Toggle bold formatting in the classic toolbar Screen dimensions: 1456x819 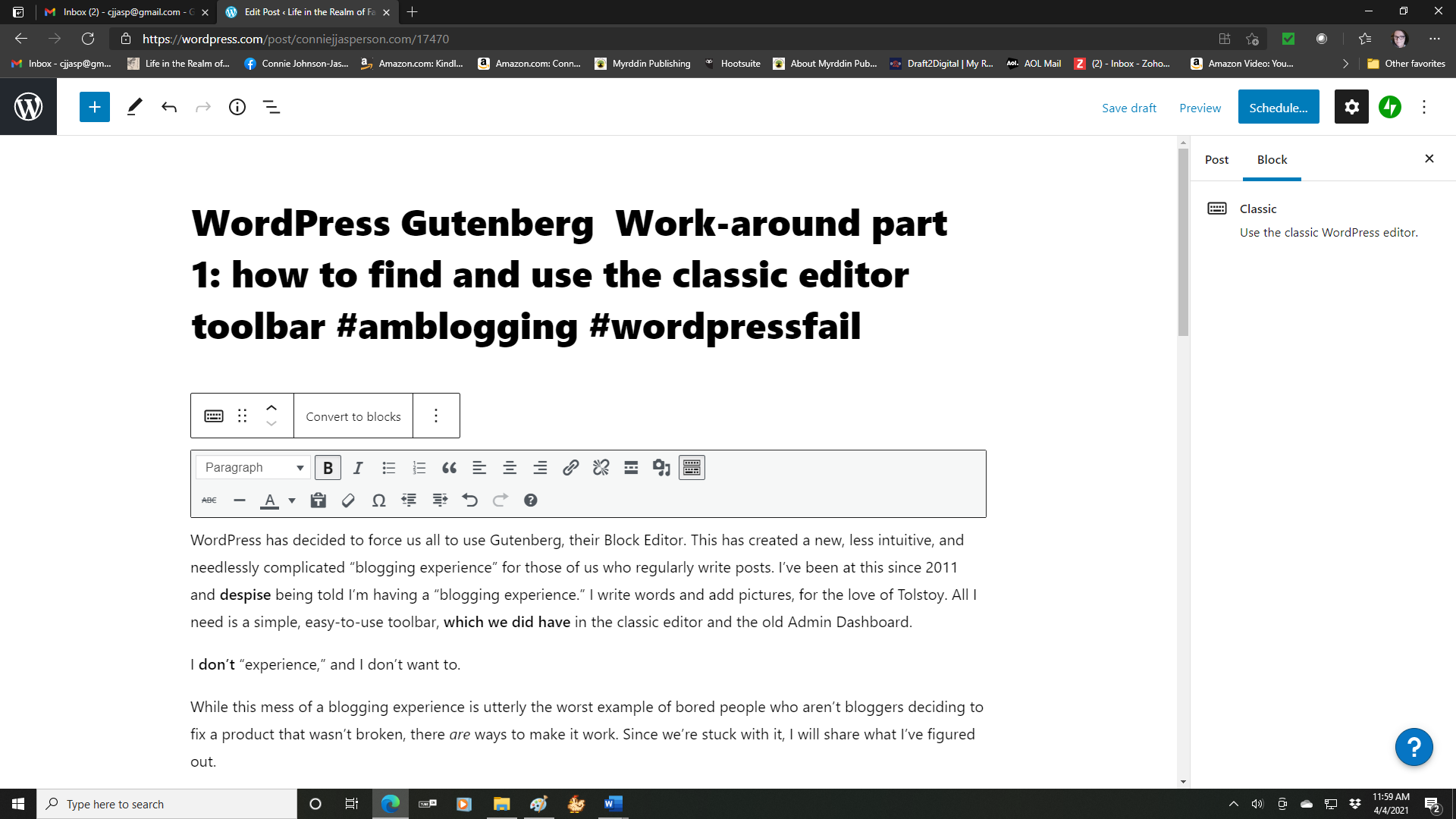point(328,467)
